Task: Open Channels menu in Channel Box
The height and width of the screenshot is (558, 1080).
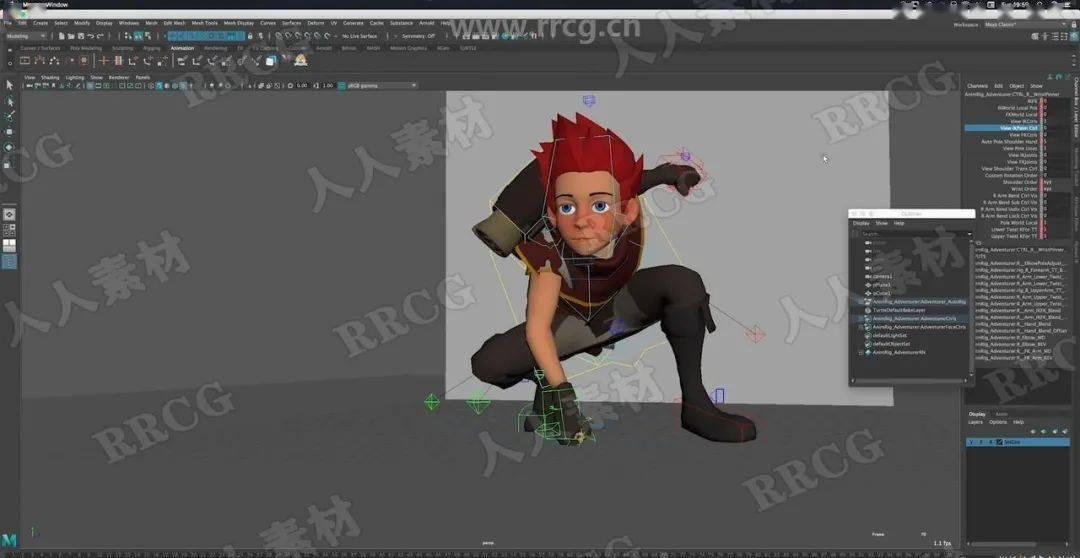Action: click(x=977, y=86)
